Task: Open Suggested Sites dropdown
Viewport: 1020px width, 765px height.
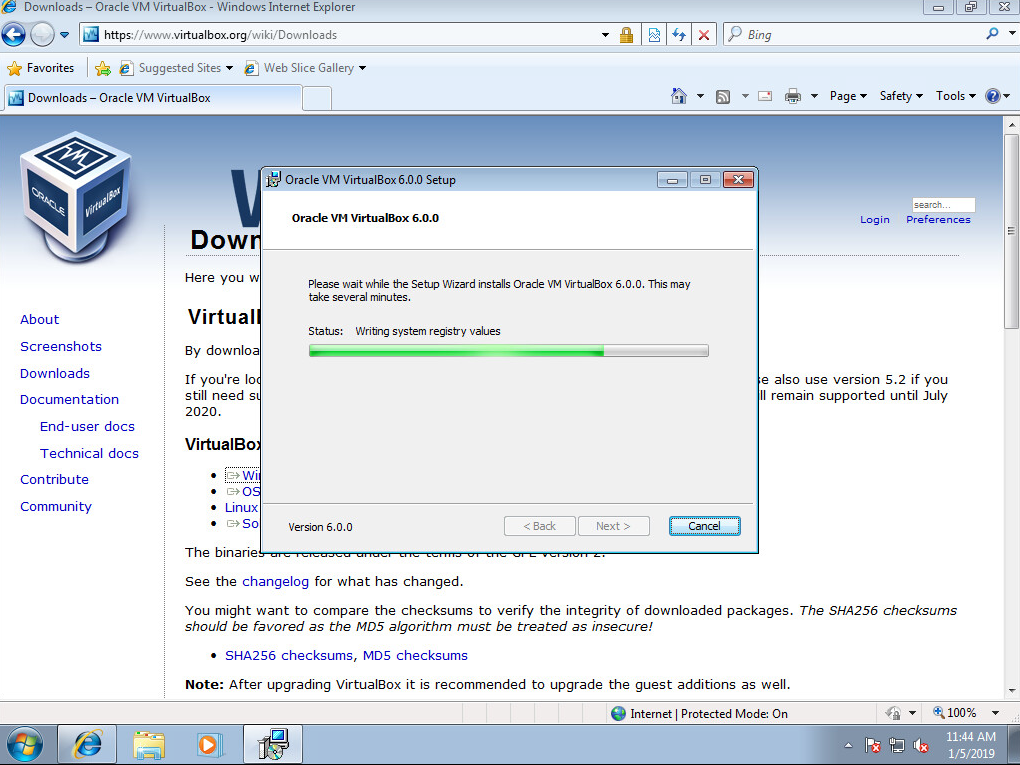Action: [x=176, y=68]
